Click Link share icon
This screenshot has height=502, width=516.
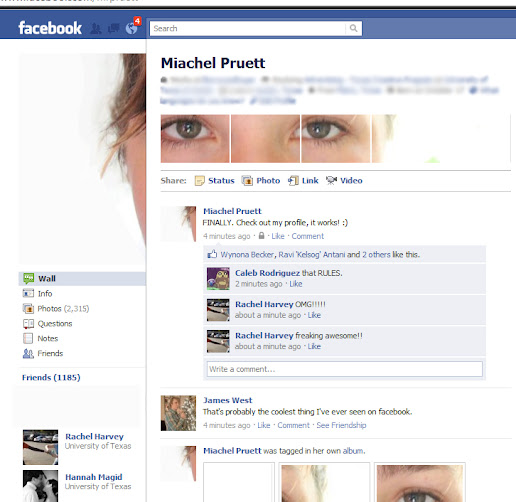point(293,181)
